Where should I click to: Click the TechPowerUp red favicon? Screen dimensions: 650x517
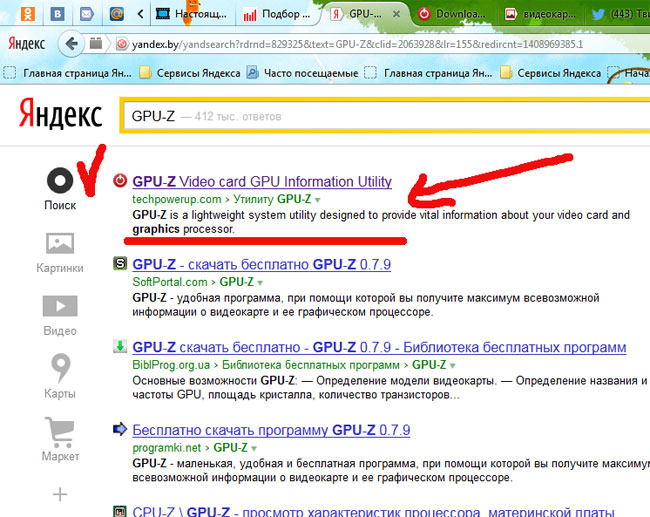[120, 180]
